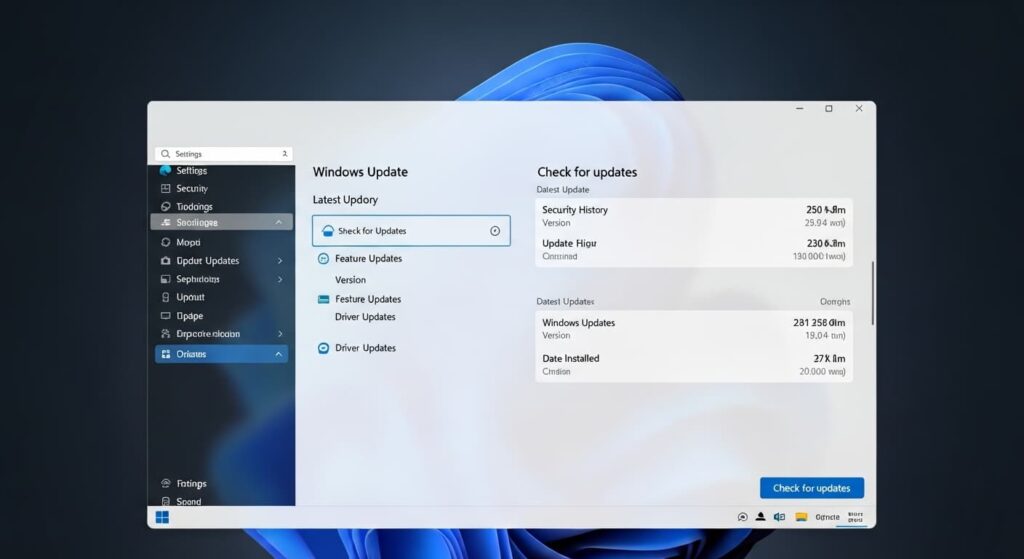The image size is (1024, 559).
Task: Click the circular icon at the right of Sheck for Updates
Action: pos(495,231)
